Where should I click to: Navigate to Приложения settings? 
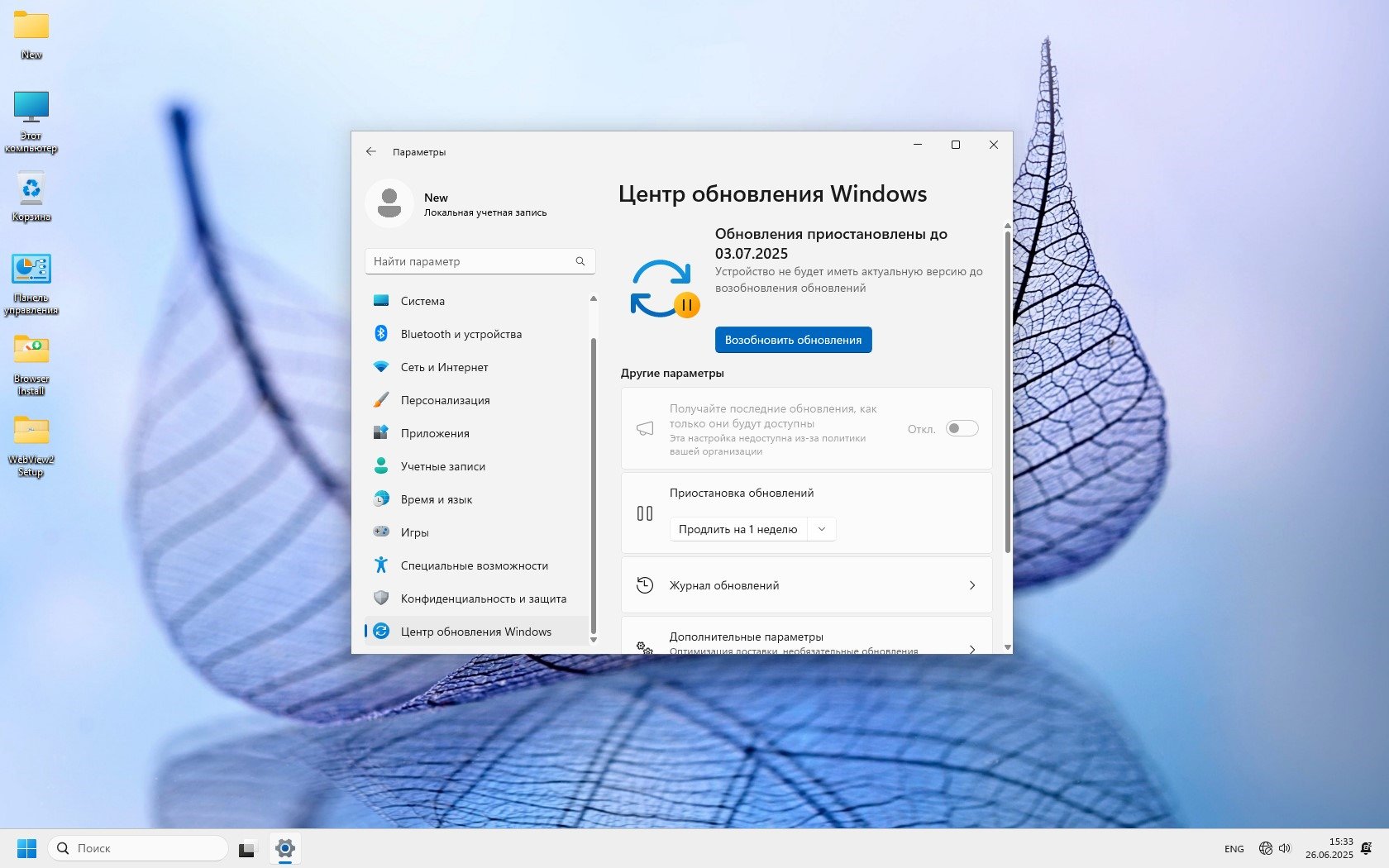476,433
